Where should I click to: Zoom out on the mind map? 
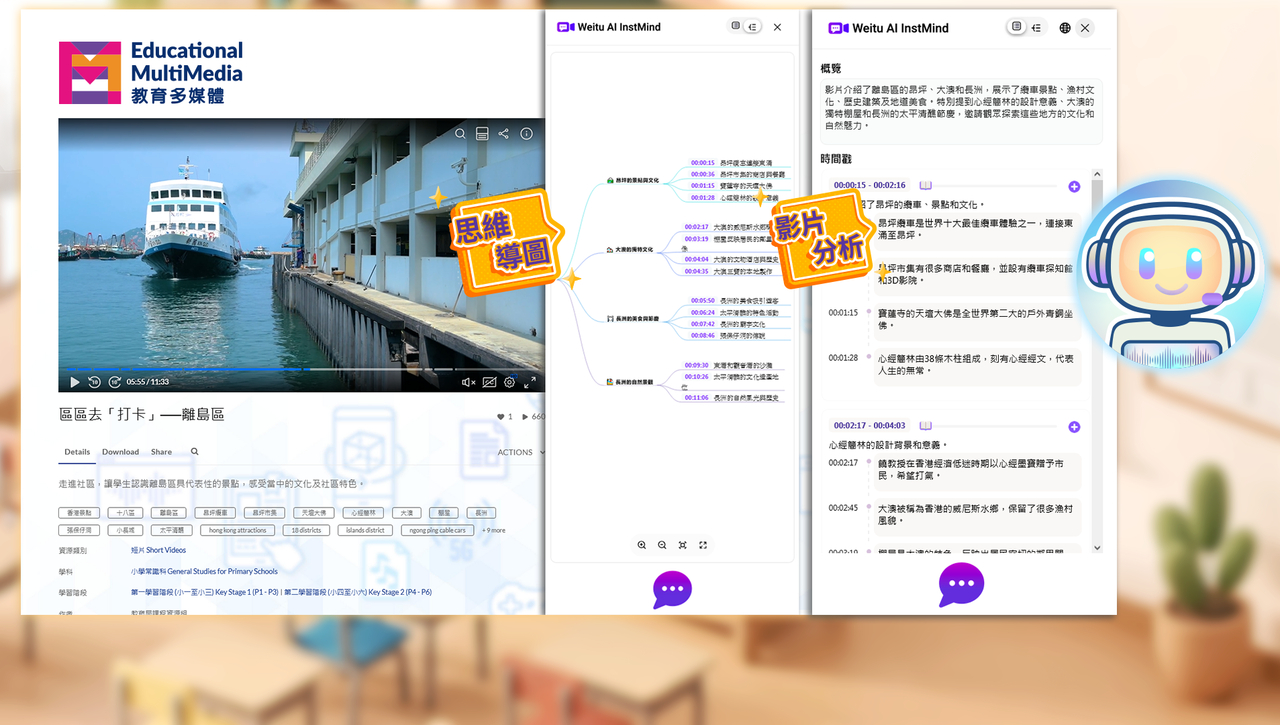(662, 545)
